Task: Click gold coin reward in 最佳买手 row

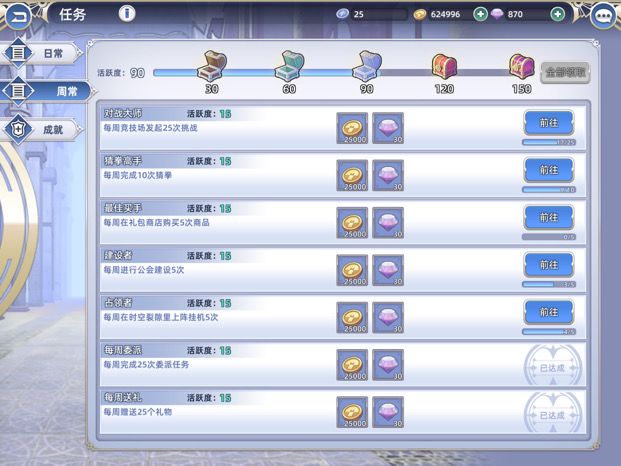Action: 352,223
